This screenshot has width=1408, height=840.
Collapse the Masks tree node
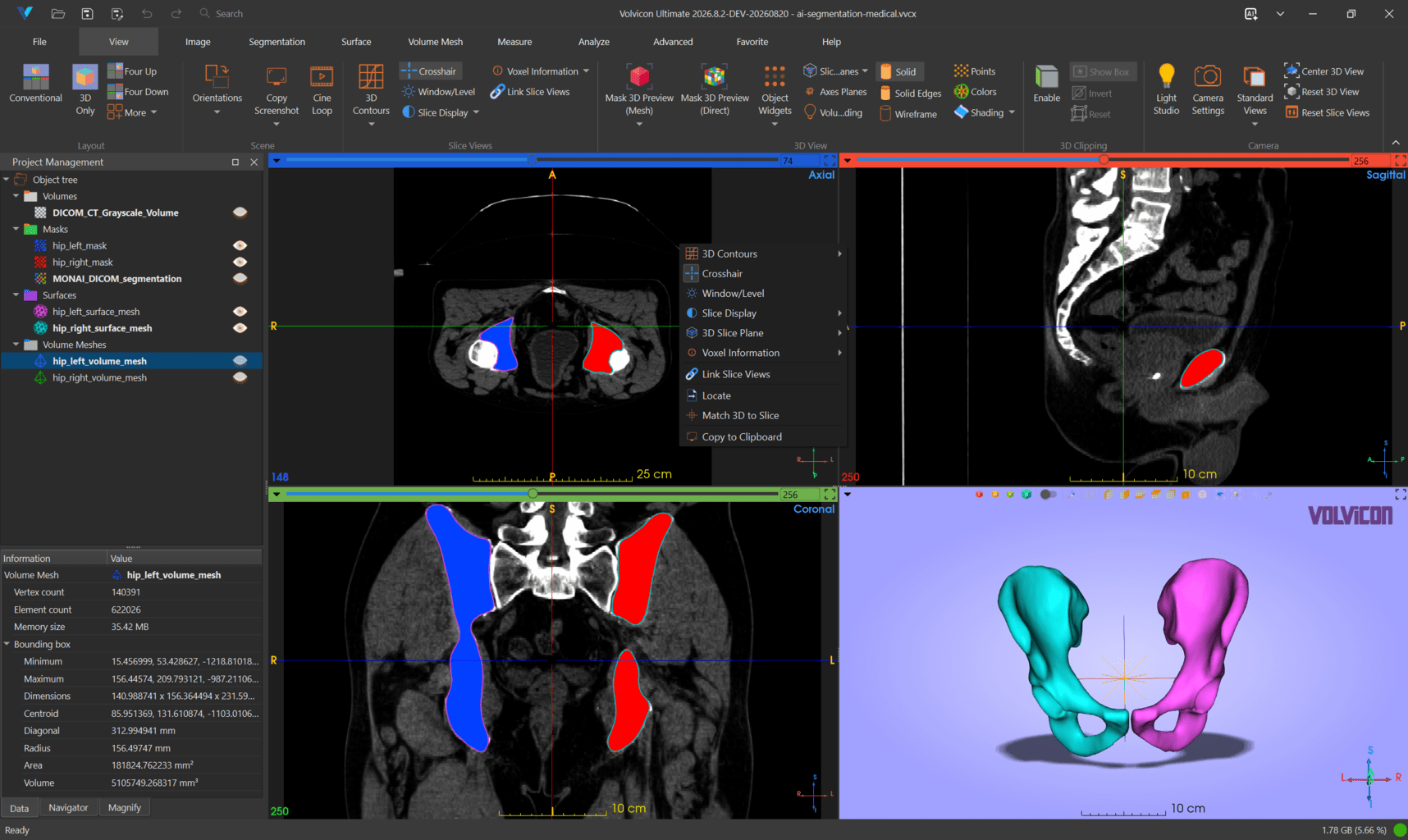click(16, 229)
